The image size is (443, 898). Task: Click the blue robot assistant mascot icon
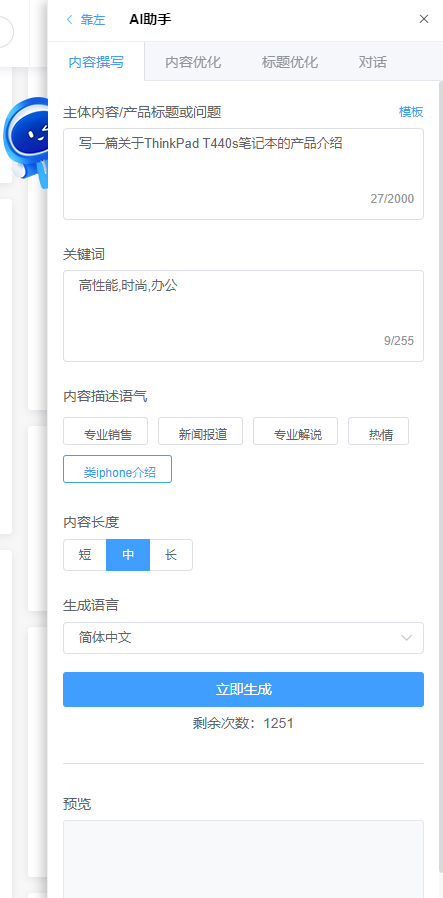tap(25, 143)
